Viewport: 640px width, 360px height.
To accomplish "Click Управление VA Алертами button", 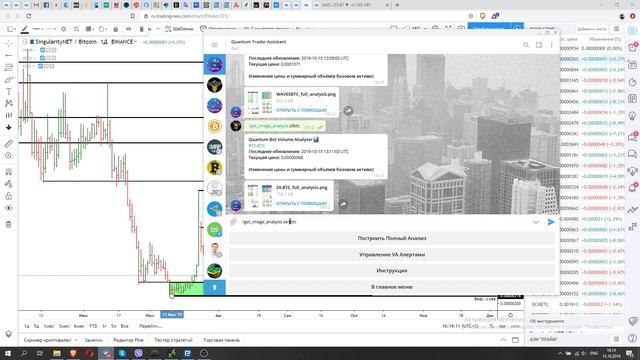I will click(392, 255).
